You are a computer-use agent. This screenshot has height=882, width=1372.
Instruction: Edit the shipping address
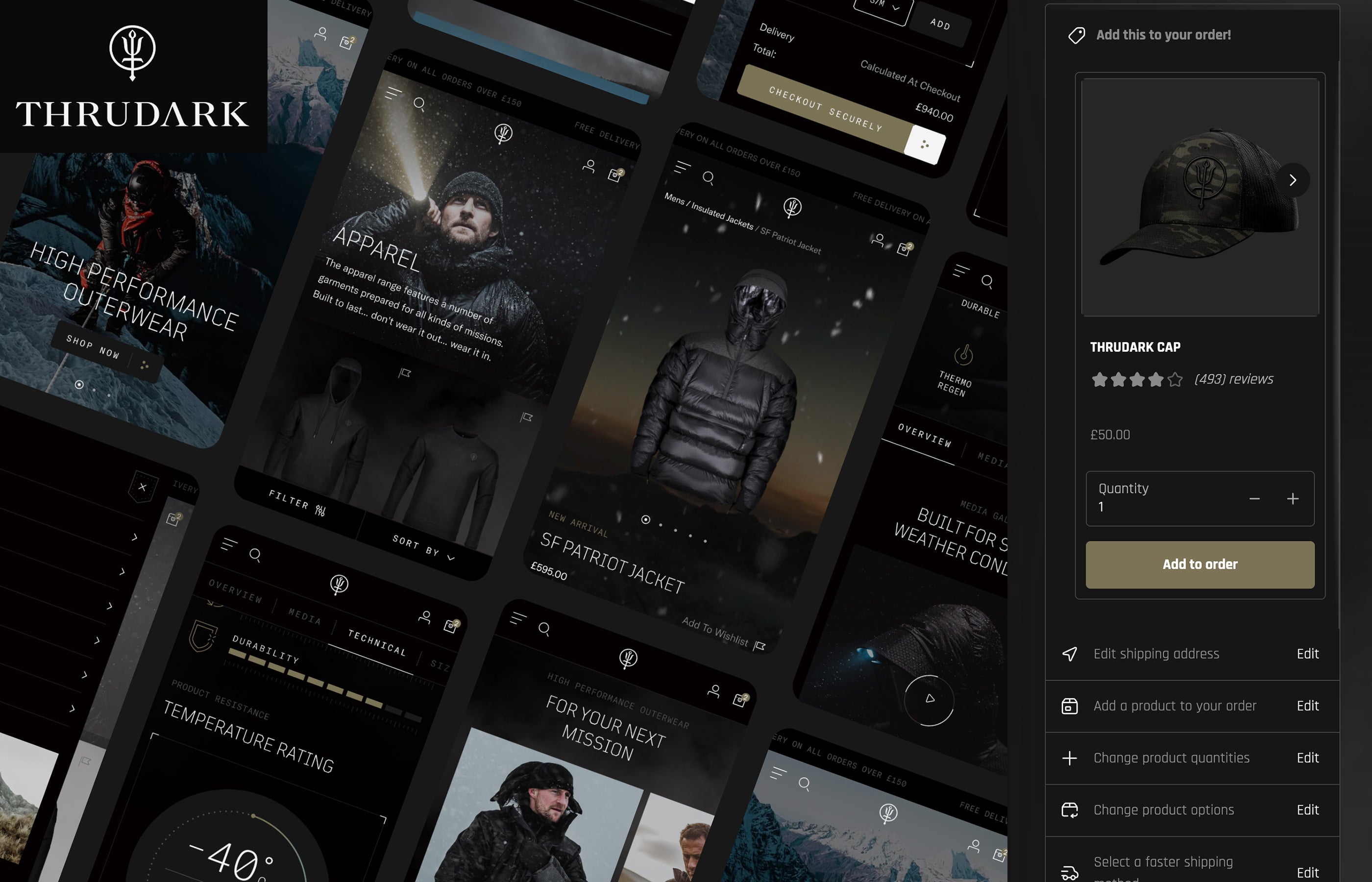point(1307,654)
